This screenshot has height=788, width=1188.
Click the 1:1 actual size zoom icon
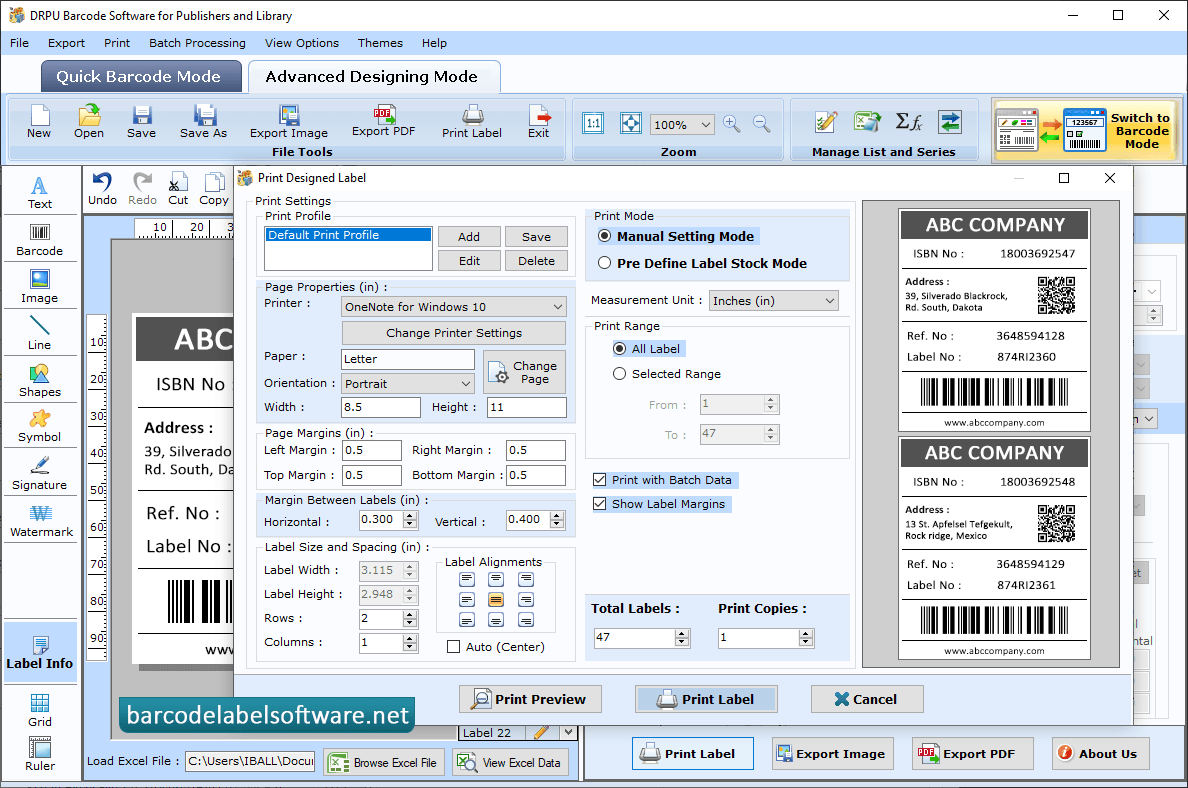click(593, 123)
